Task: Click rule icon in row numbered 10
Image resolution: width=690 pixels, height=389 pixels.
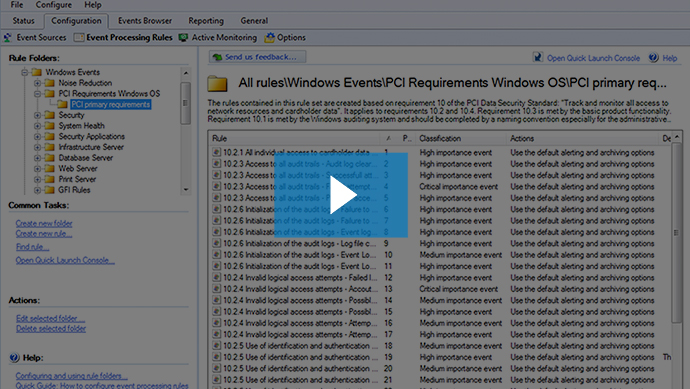Action: pyautogui.click(x=216, y=254)
